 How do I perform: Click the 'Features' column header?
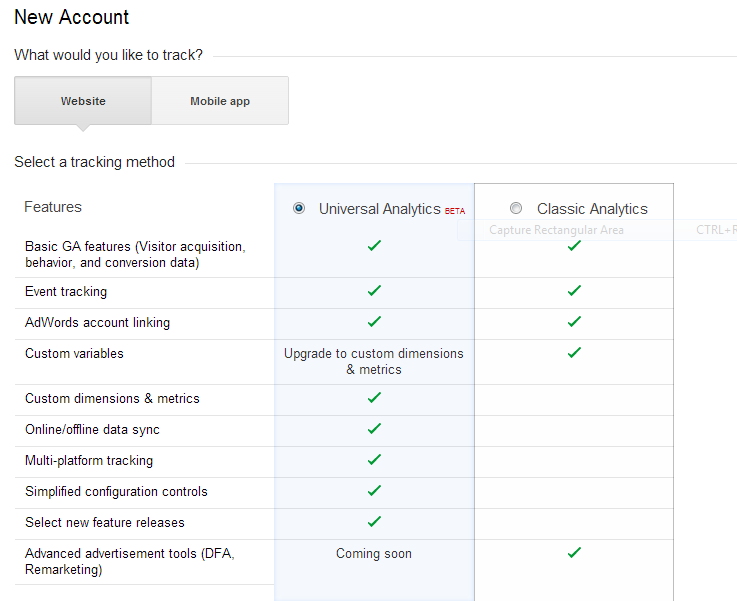click(x=53, y=207)
